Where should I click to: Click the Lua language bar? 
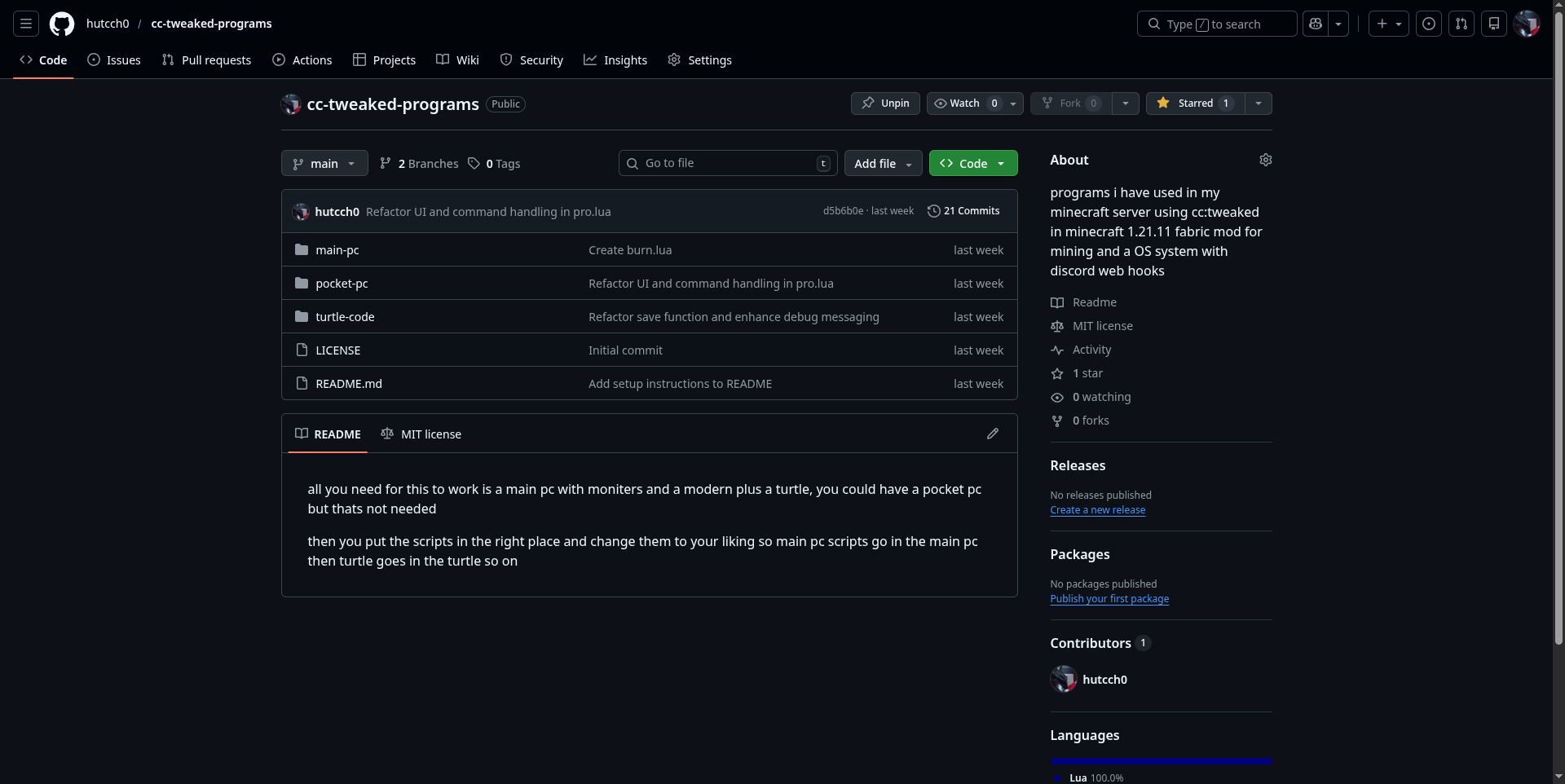(1161, 760)
